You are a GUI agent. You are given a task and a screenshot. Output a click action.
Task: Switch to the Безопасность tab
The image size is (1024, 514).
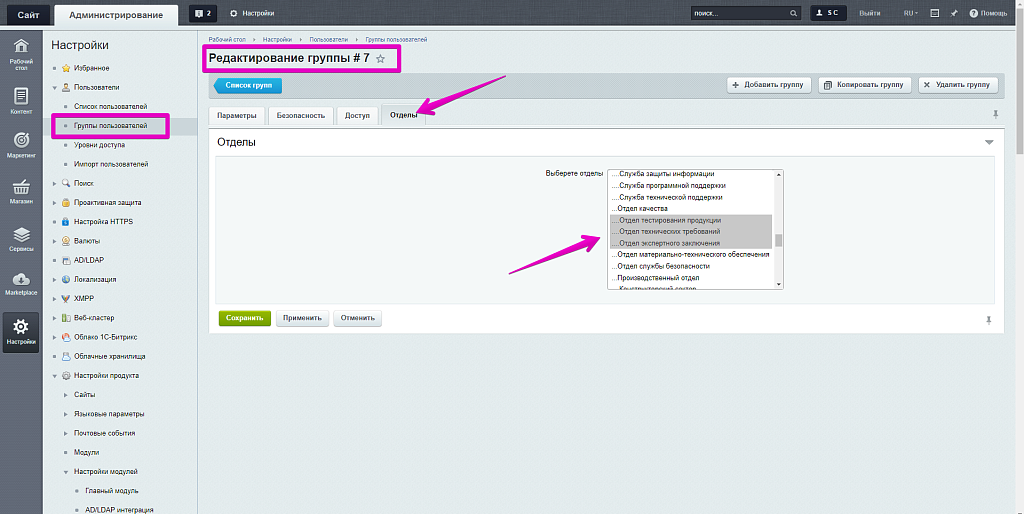click(301, 115)
